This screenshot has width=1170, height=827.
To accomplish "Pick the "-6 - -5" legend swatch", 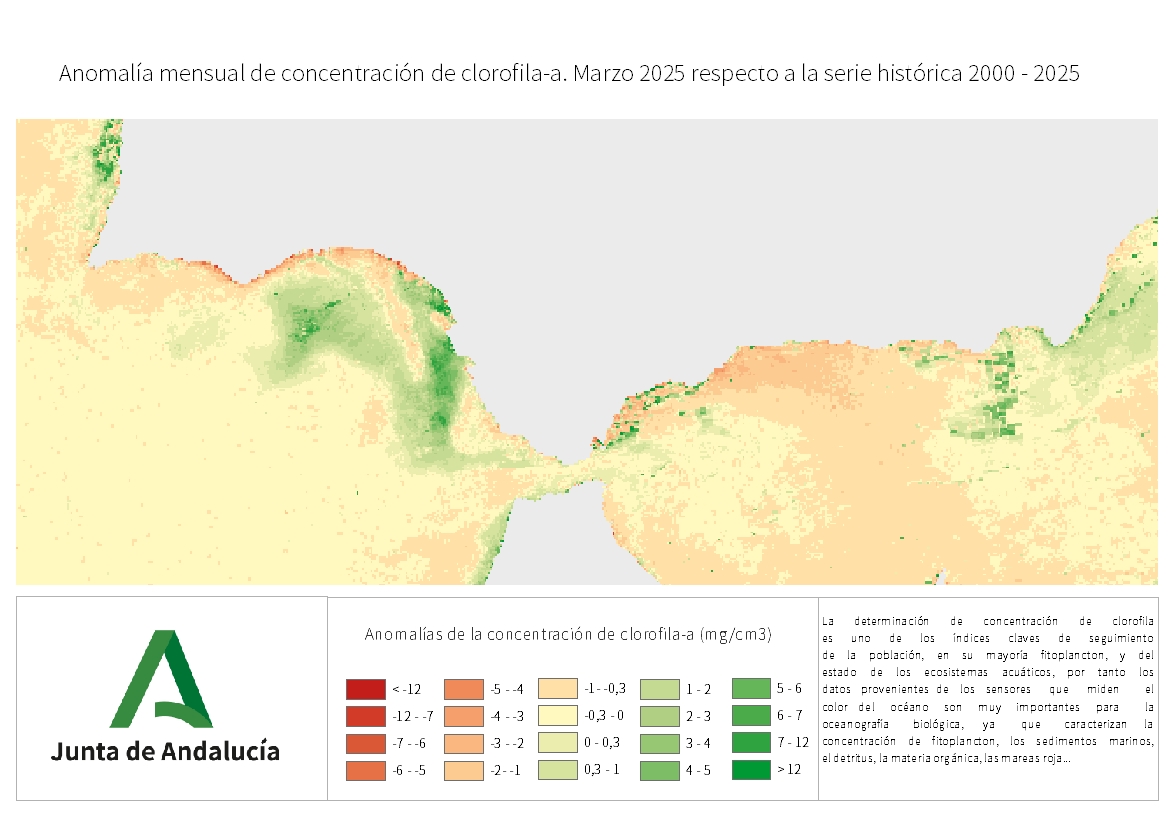I will (x=365, y=771).
